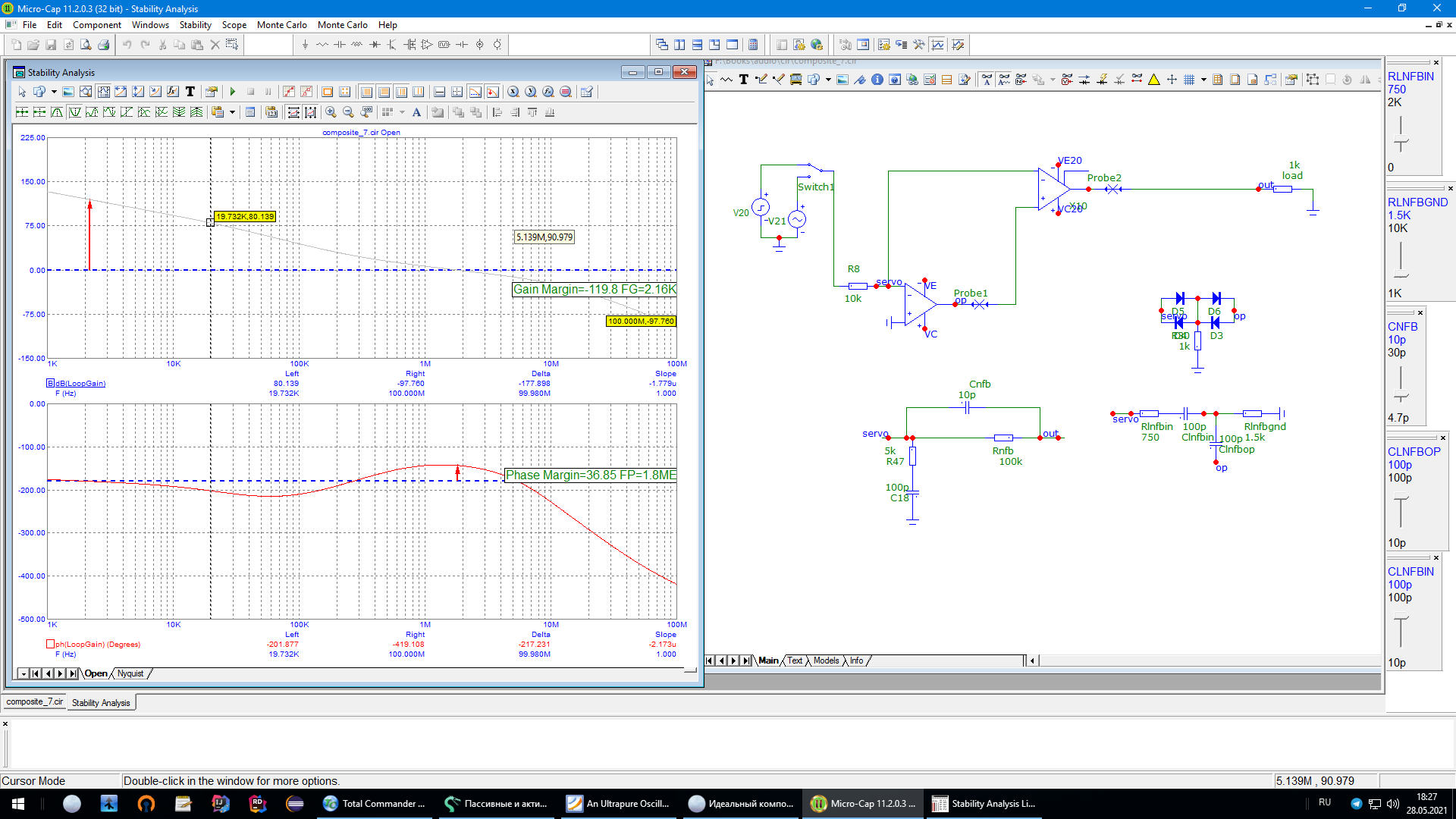Open the File menu

pos(30,25)
